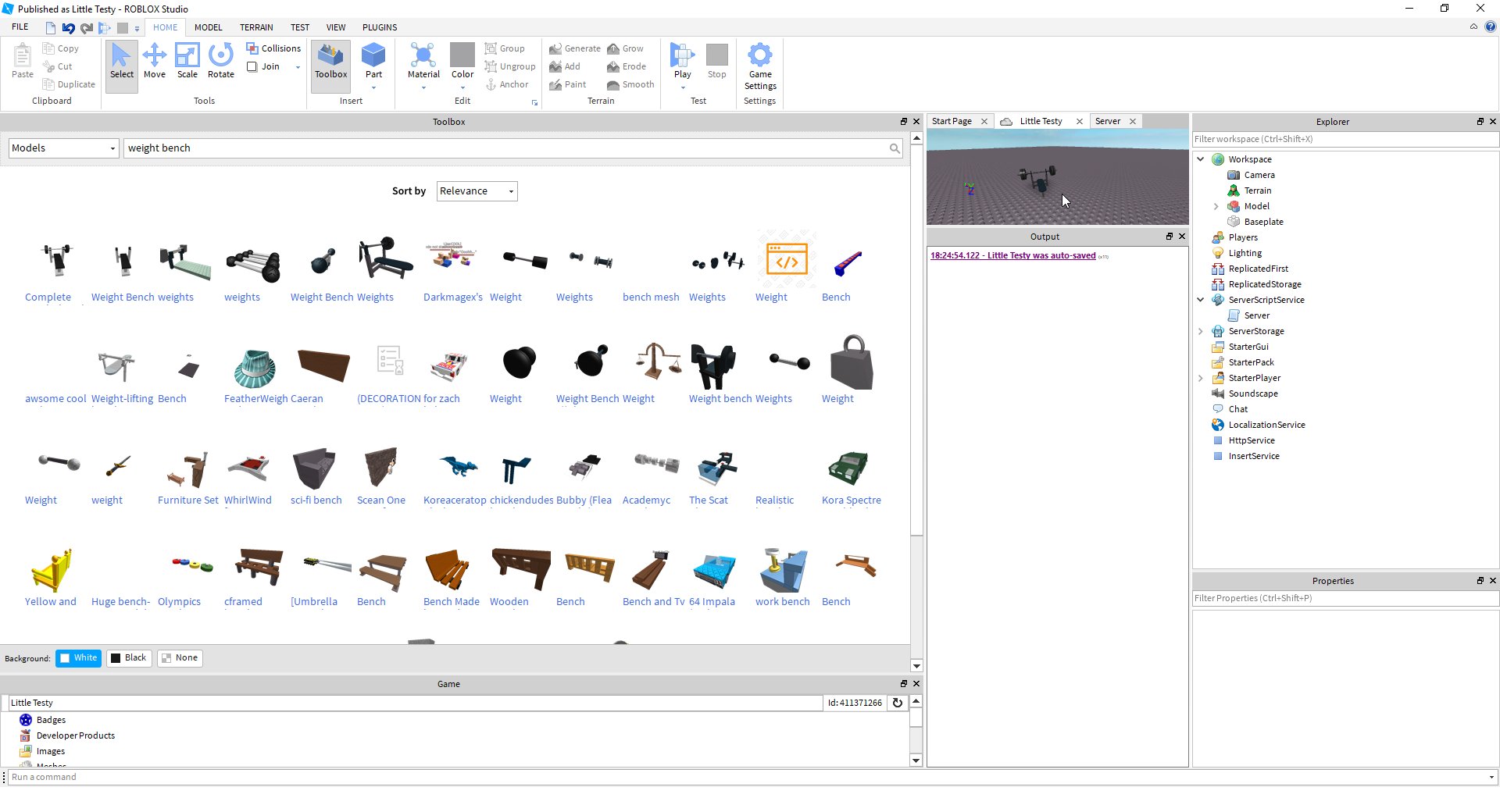Viewport: 1500px width, 812px height.
Task: Click the New file icon
Action: (51, 28)
